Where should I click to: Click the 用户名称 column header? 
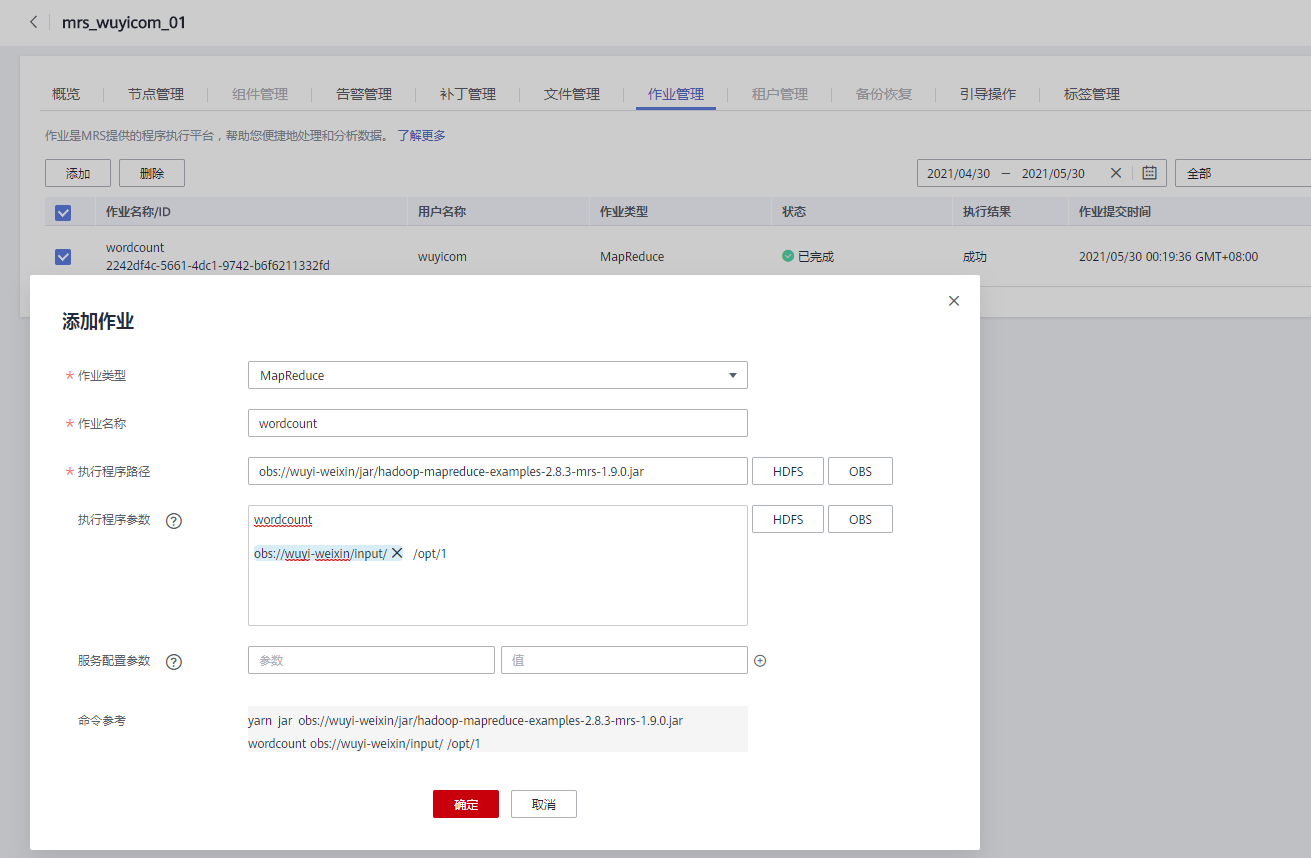pos(442,212)
